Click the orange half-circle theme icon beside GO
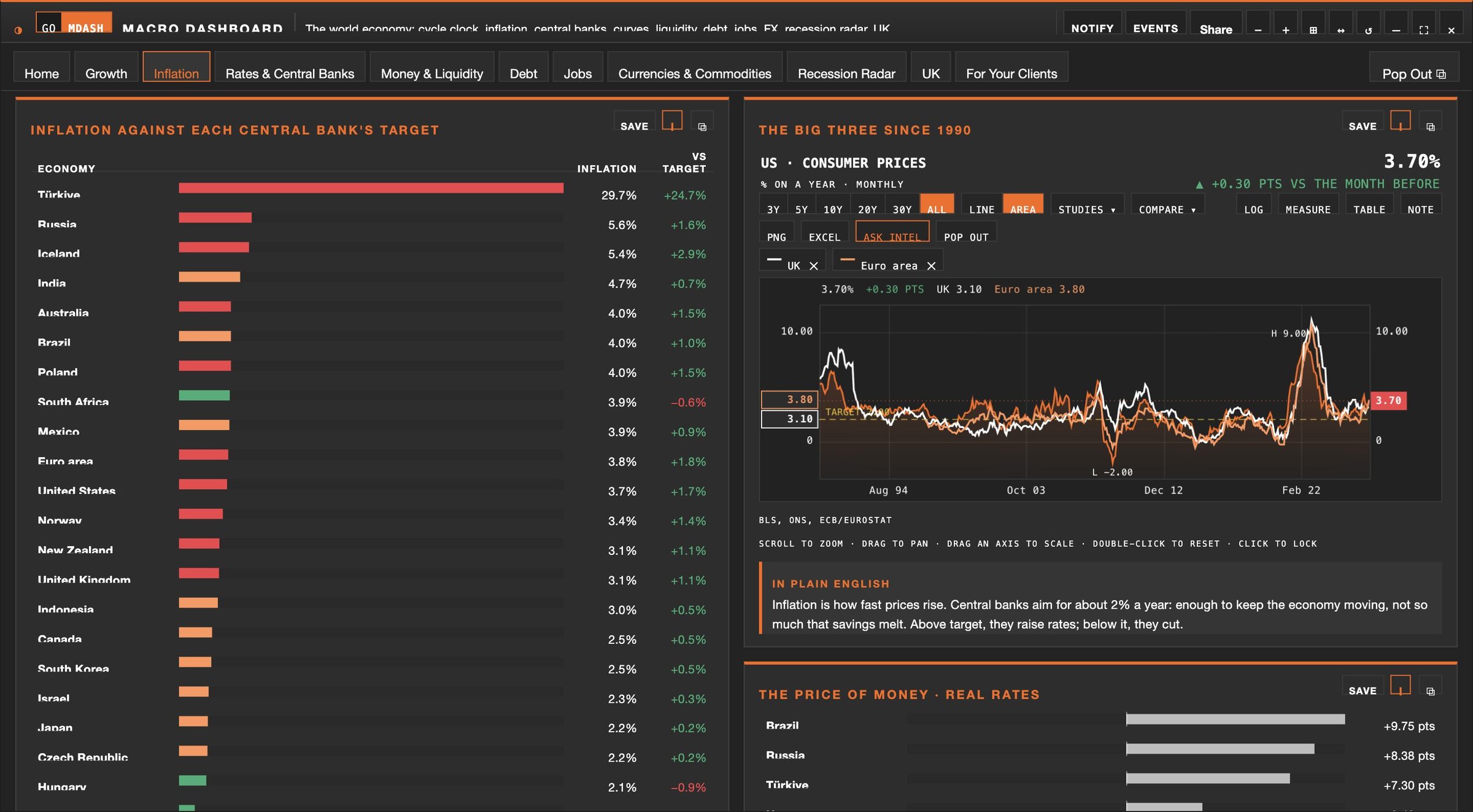This screenshot has height=812, width=1473. [x=18, y=29]
